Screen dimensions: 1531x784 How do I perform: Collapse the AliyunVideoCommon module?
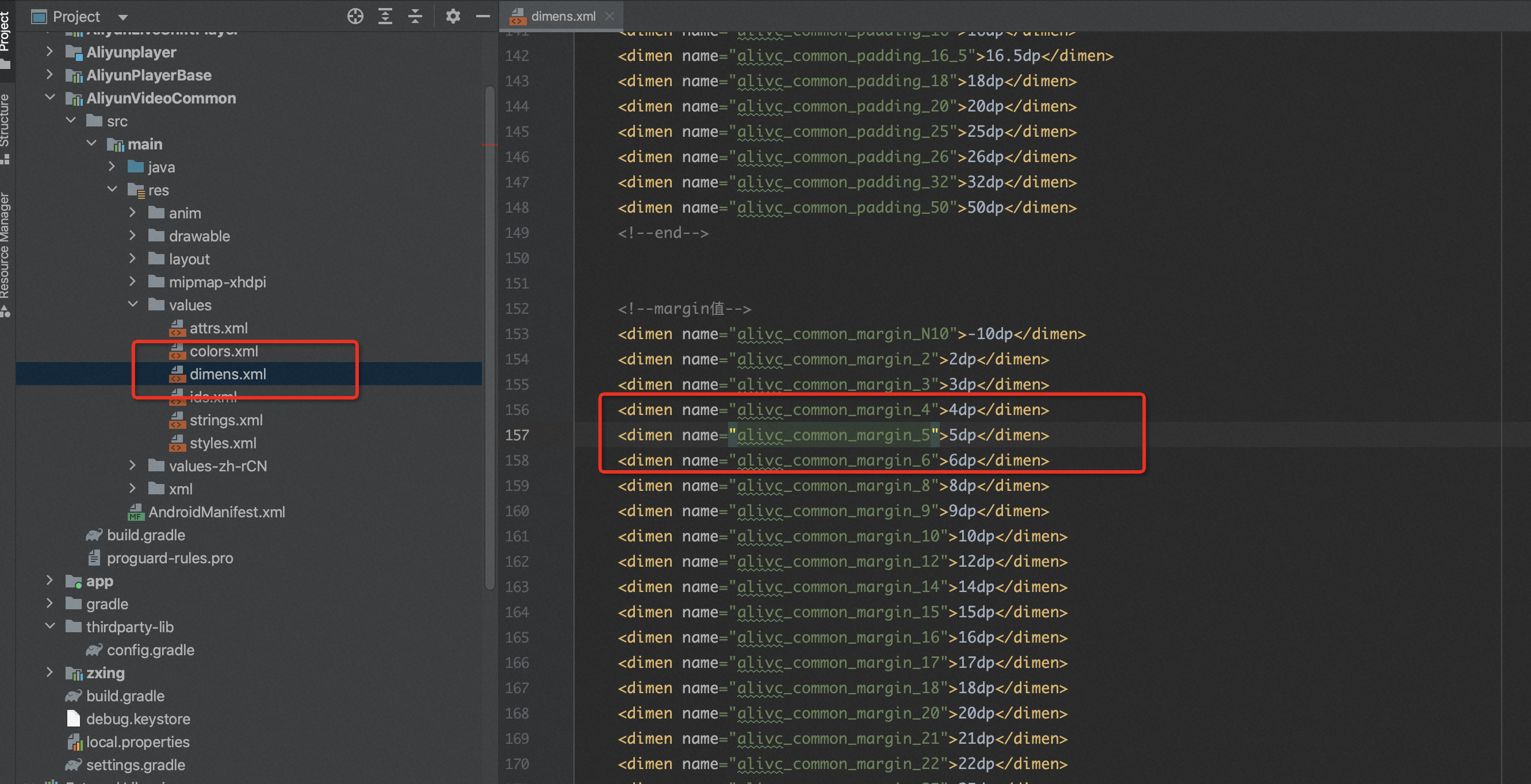click(x=50, y=97)
